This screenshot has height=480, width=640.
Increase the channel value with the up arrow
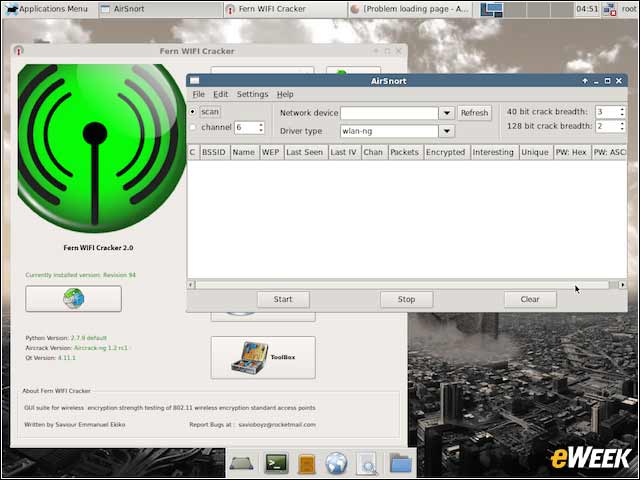pyautogui.click(x=261, y=124)
